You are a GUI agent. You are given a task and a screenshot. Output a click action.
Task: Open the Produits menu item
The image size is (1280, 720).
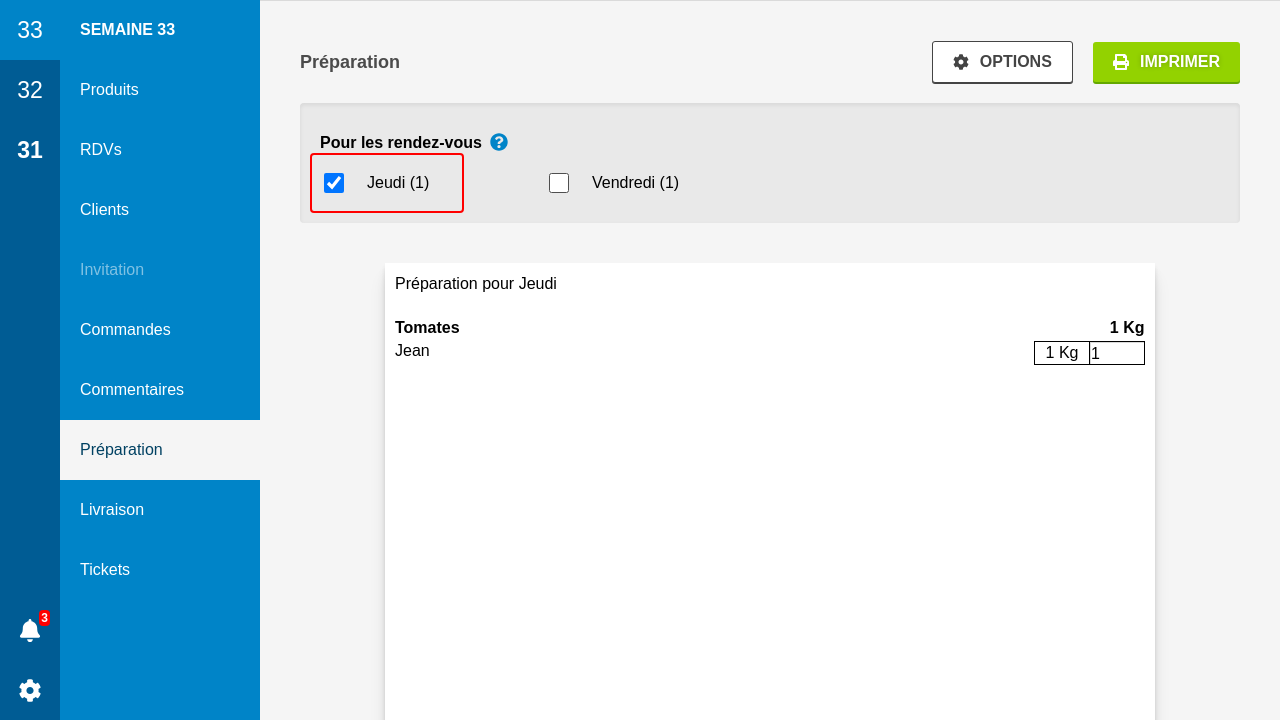click(x=109, y=90)
